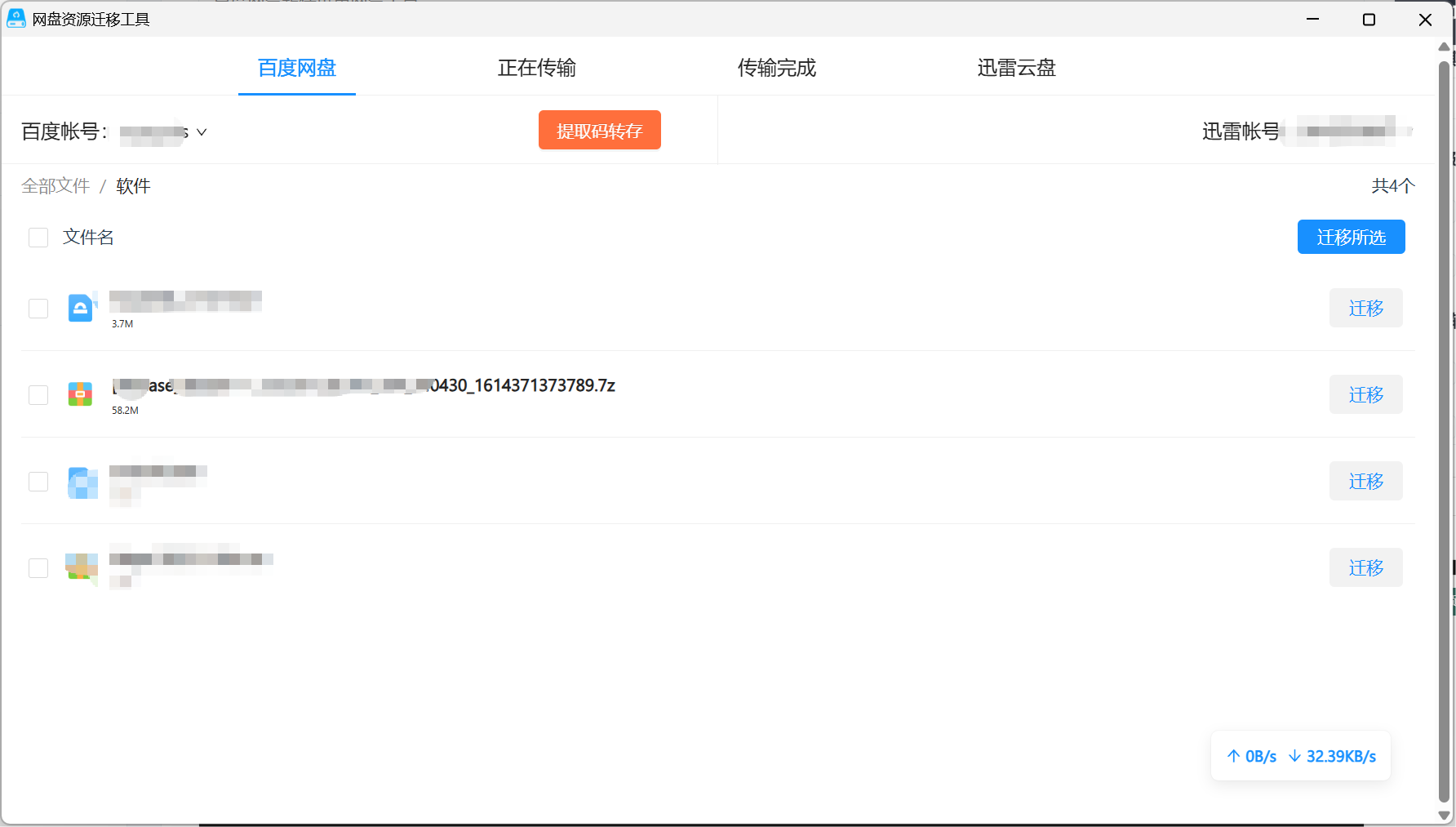Click the 软件 breadcrumb folder
Image resolution: width=1456 pixels, height=827 pixels.
click(x=133, y=186)
